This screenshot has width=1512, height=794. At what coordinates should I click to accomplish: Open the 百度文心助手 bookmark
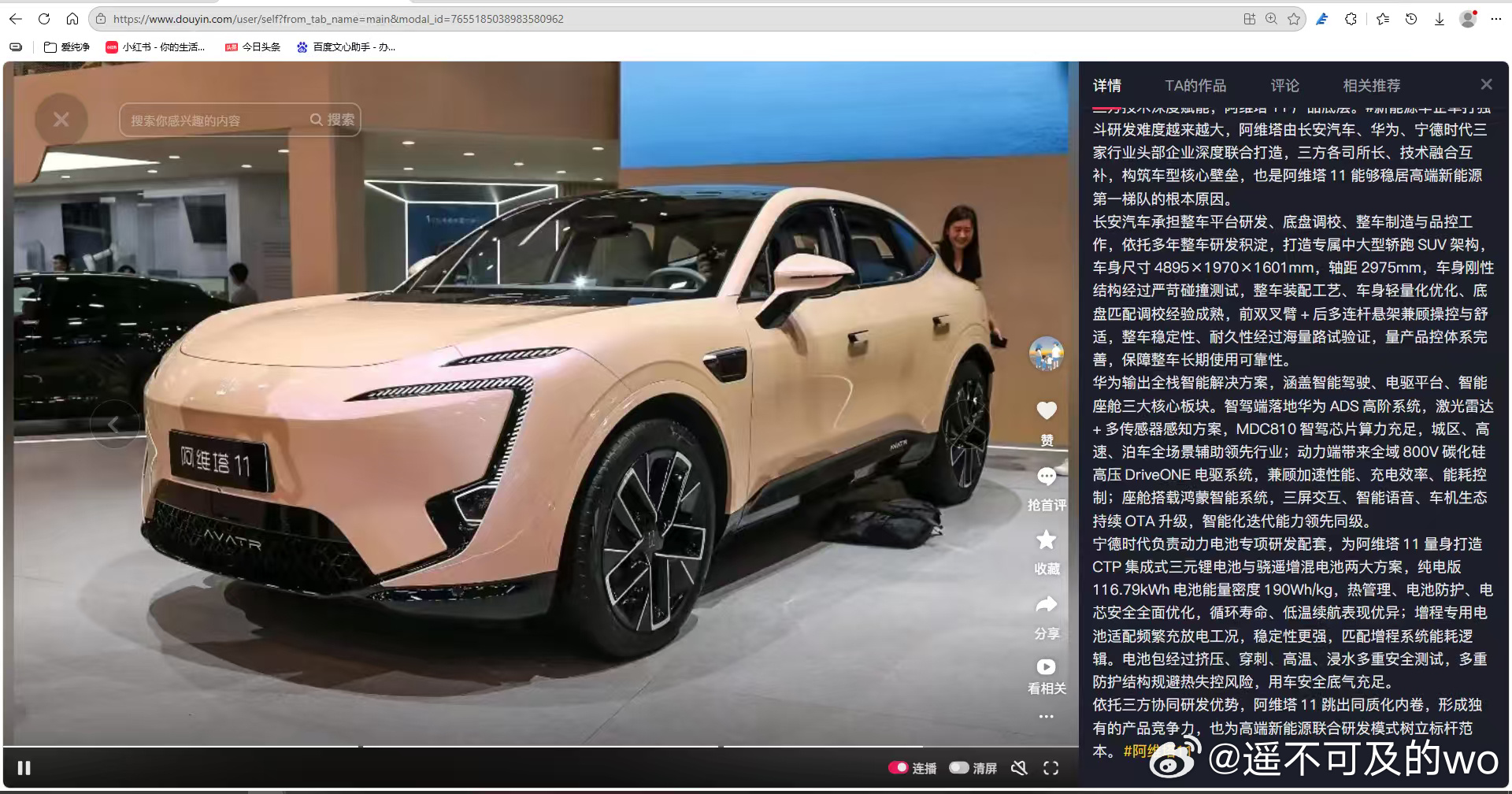tap(346, 47)
